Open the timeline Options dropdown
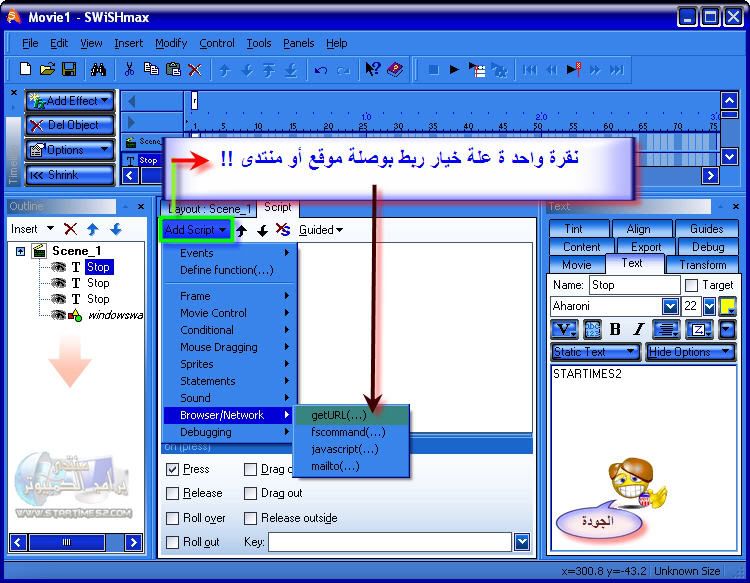Image resolution: width=750 pixels, height=583 pixels. click(70, 150)
